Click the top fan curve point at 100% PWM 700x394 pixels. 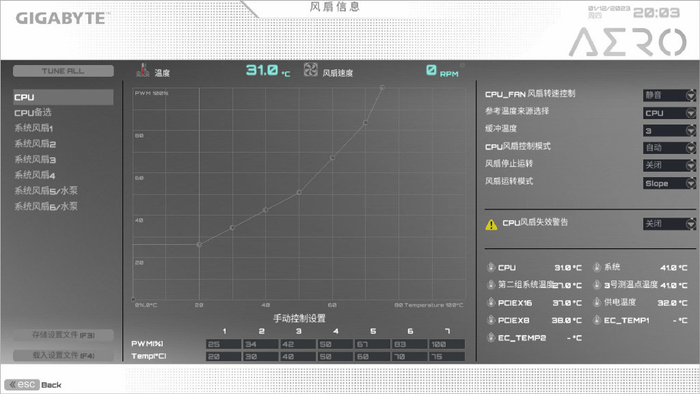pyautogui.click(x=382, y=87)
